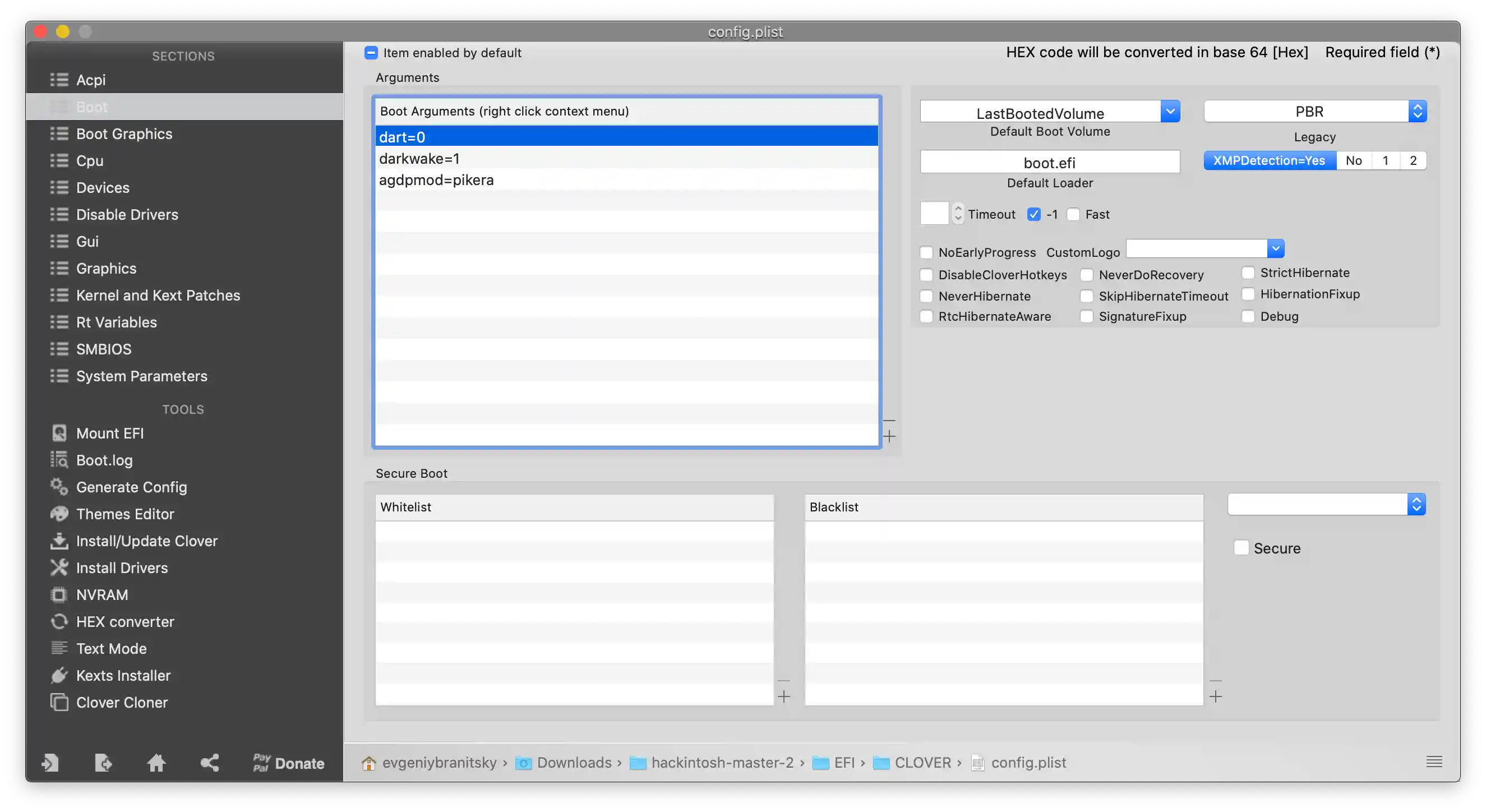Screen dimensions: 1486x812
Task: Click the NVRAM chip icon
Action: point(59,594)
